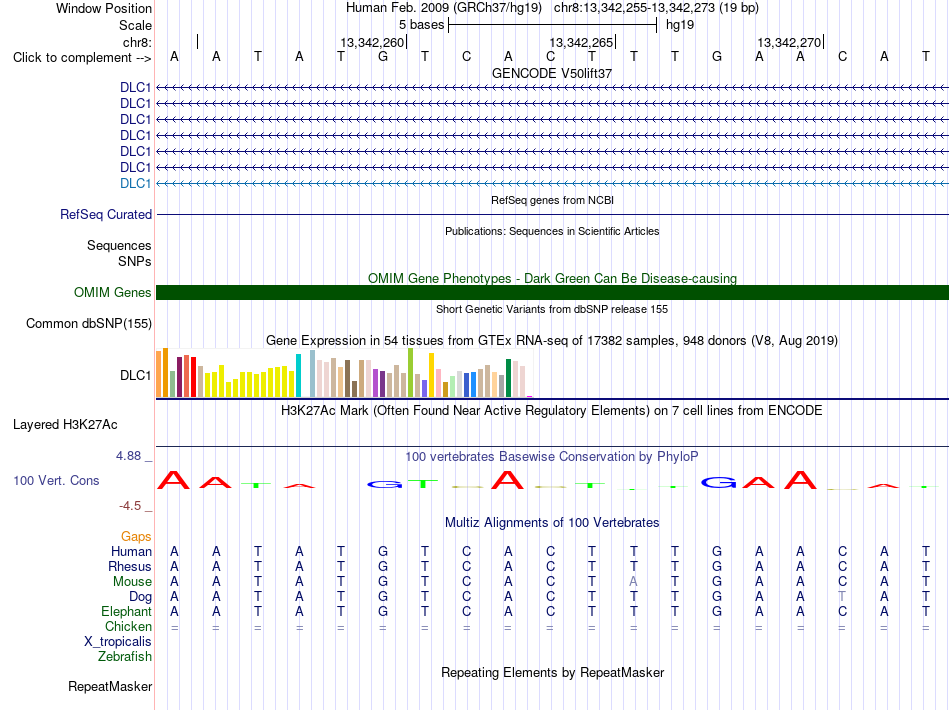
Task: Select the light-blue DLC1 transcript label
Action: coord(135,184)
